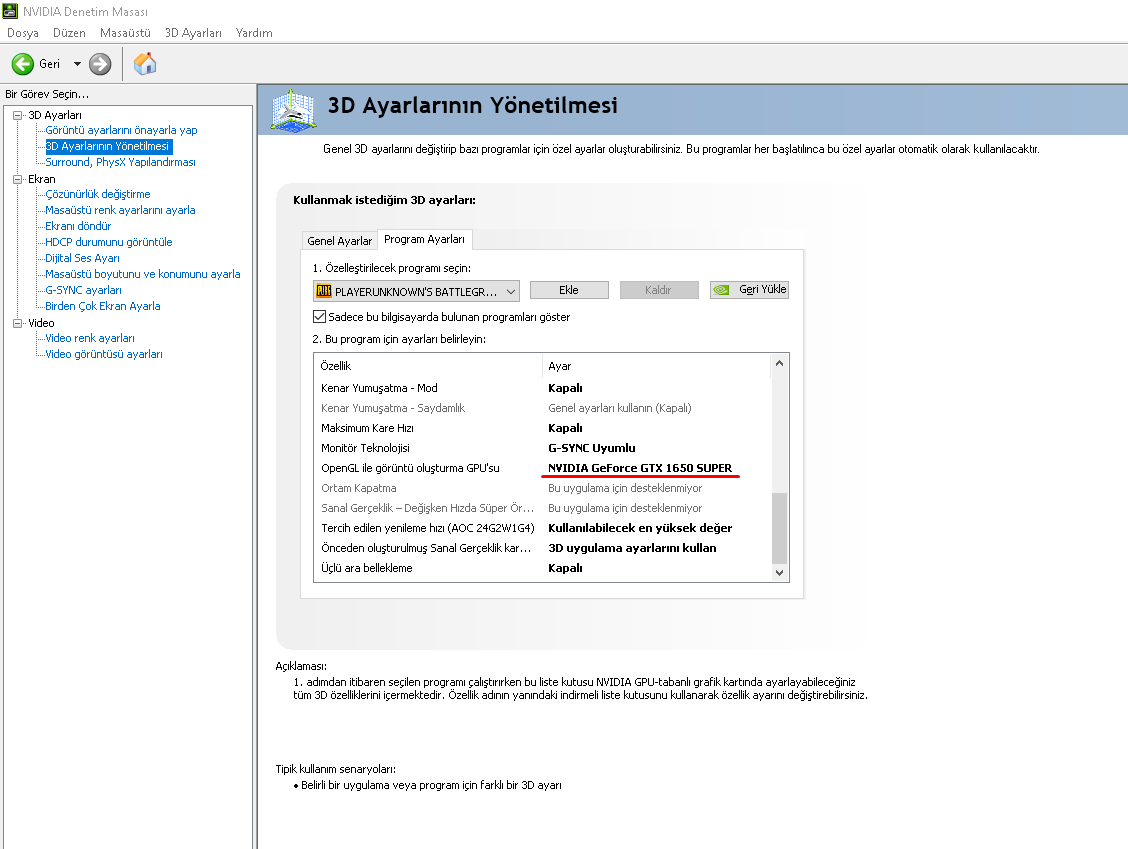Open Ekranı döndür
The width and height of the screenshot is (1128, 849).
(x=78, y=226)
